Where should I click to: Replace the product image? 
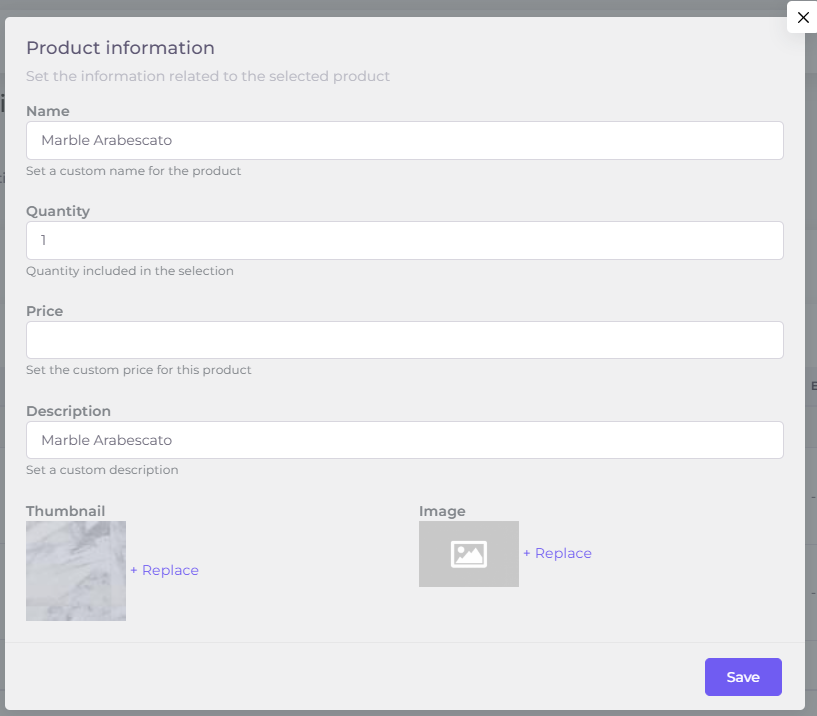point(558,554)
